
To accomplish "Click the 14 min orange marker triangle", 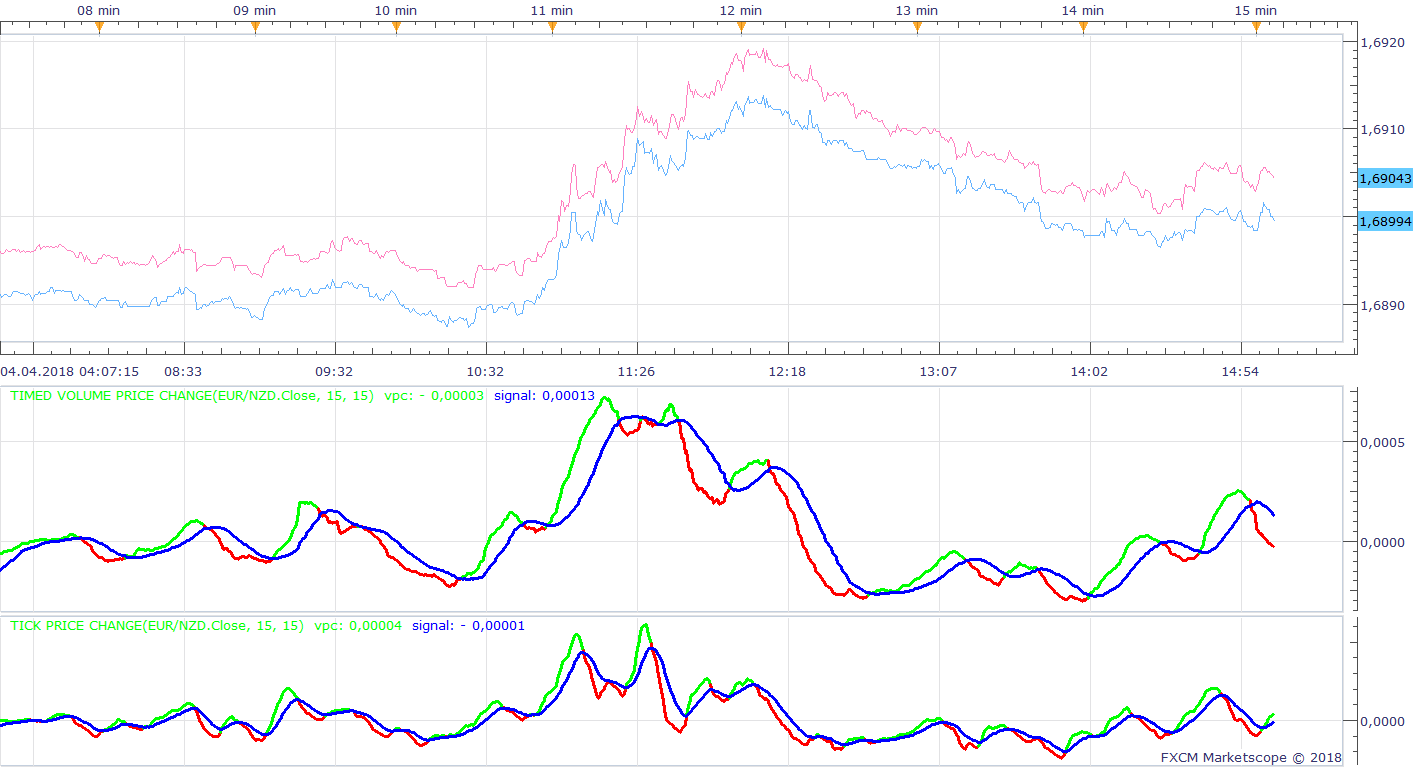I will (1083, 27).
